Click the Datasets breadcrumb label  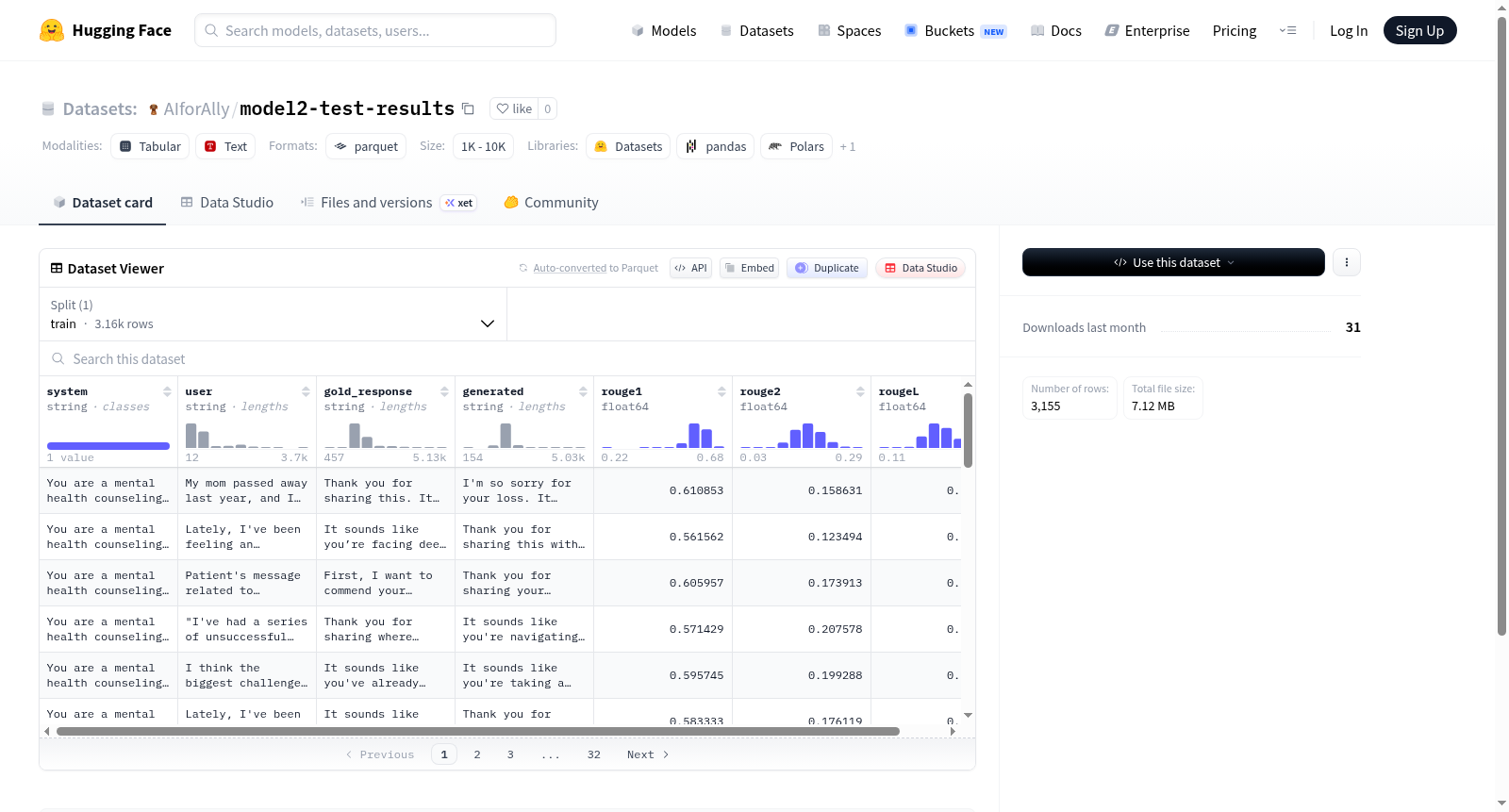[100, 109]
